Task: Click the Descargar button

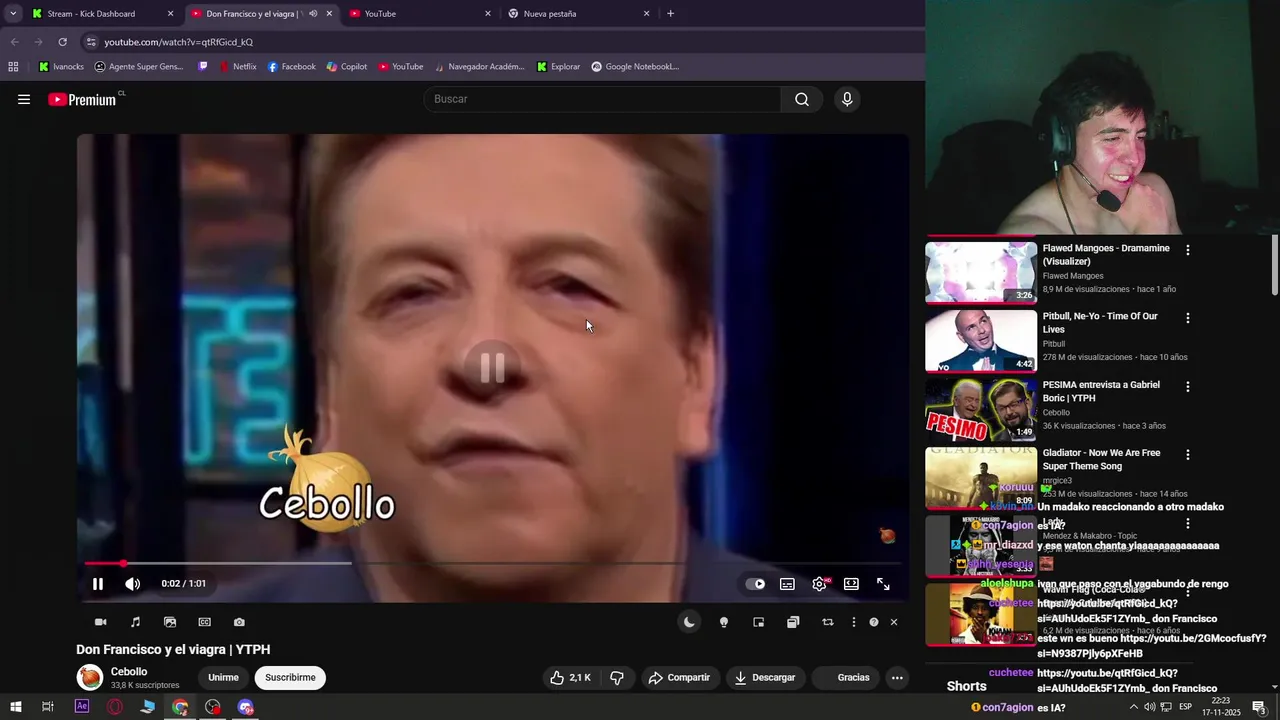Action: coord(765,677)
